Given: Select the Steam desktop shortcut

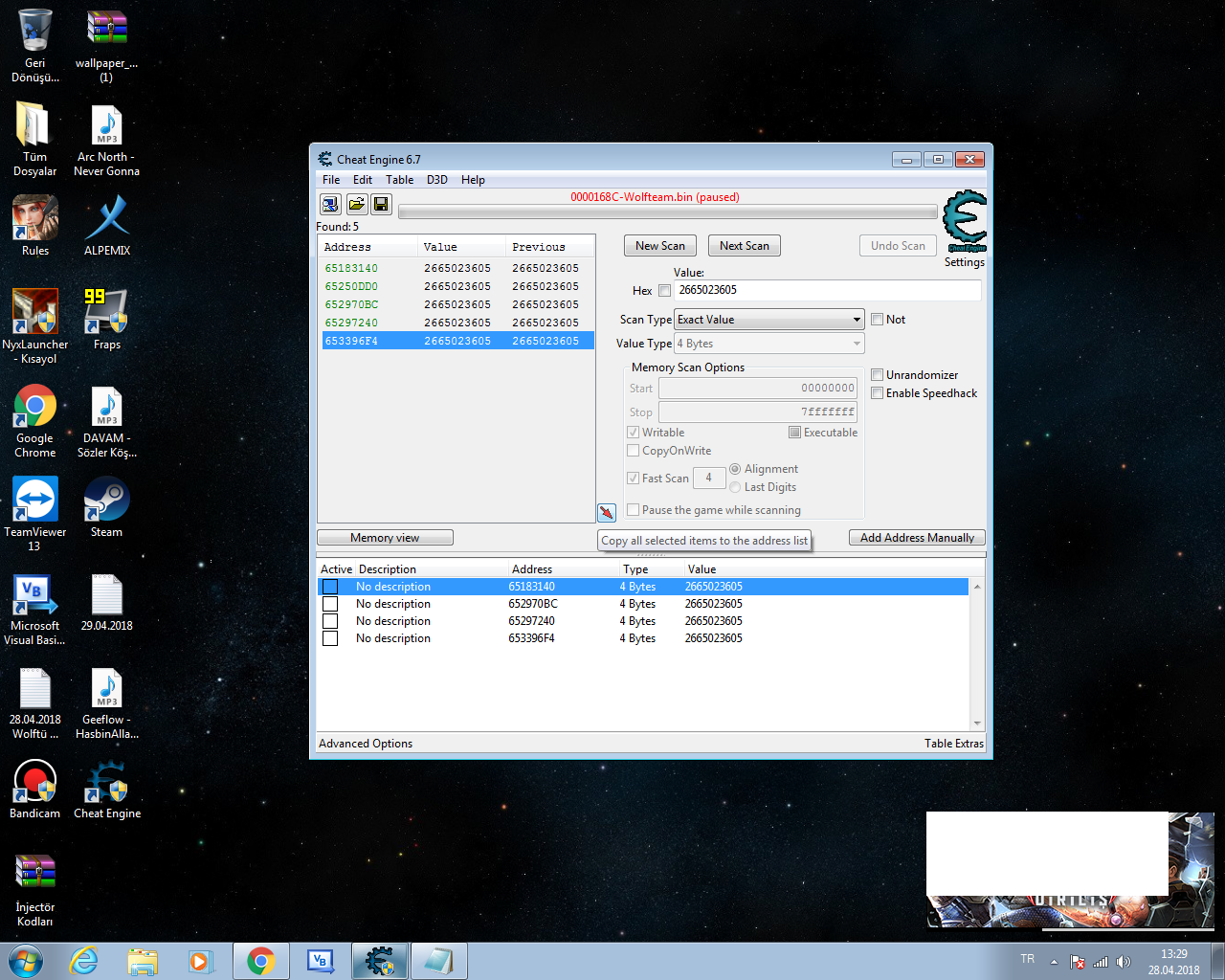Looking at the screenshot, I should [107, 507].
